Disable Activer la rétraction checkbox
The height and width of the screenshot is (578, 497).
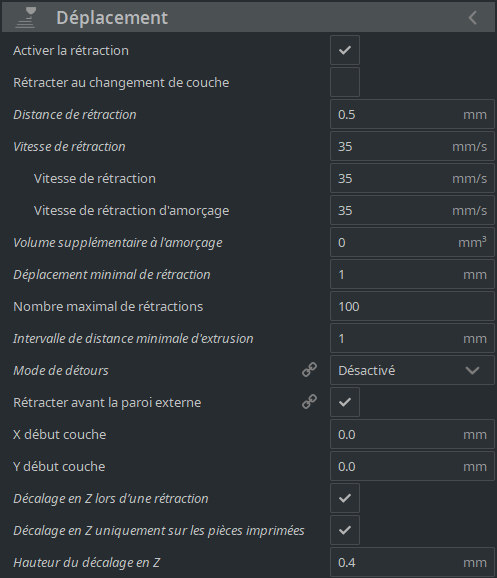pos(345,50)
